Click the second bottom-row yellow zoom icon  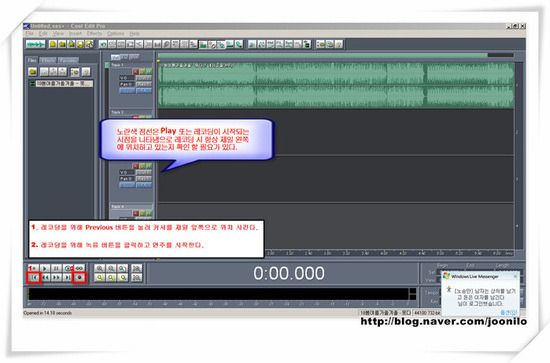click(x=111, y=277)
